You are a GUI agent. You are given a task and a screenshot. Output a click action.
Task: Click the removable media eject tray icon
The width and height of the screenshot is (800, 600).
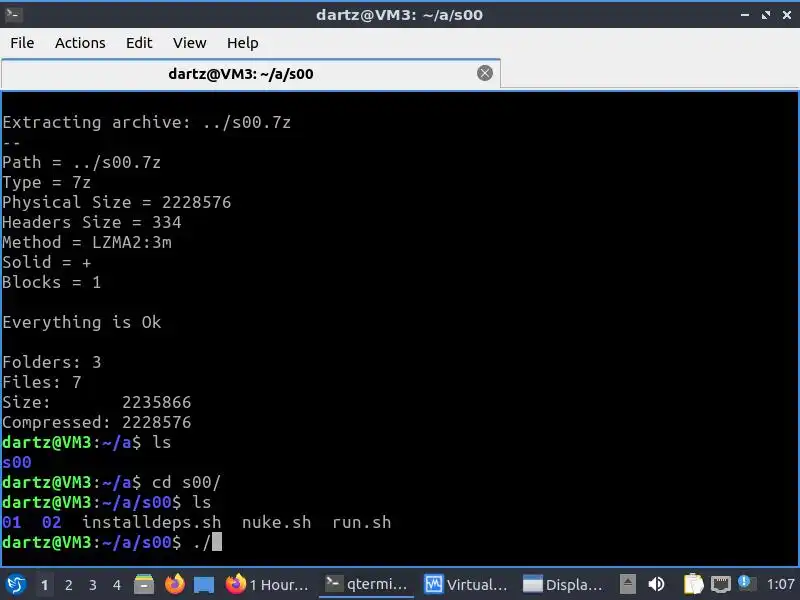click(628, 583)
